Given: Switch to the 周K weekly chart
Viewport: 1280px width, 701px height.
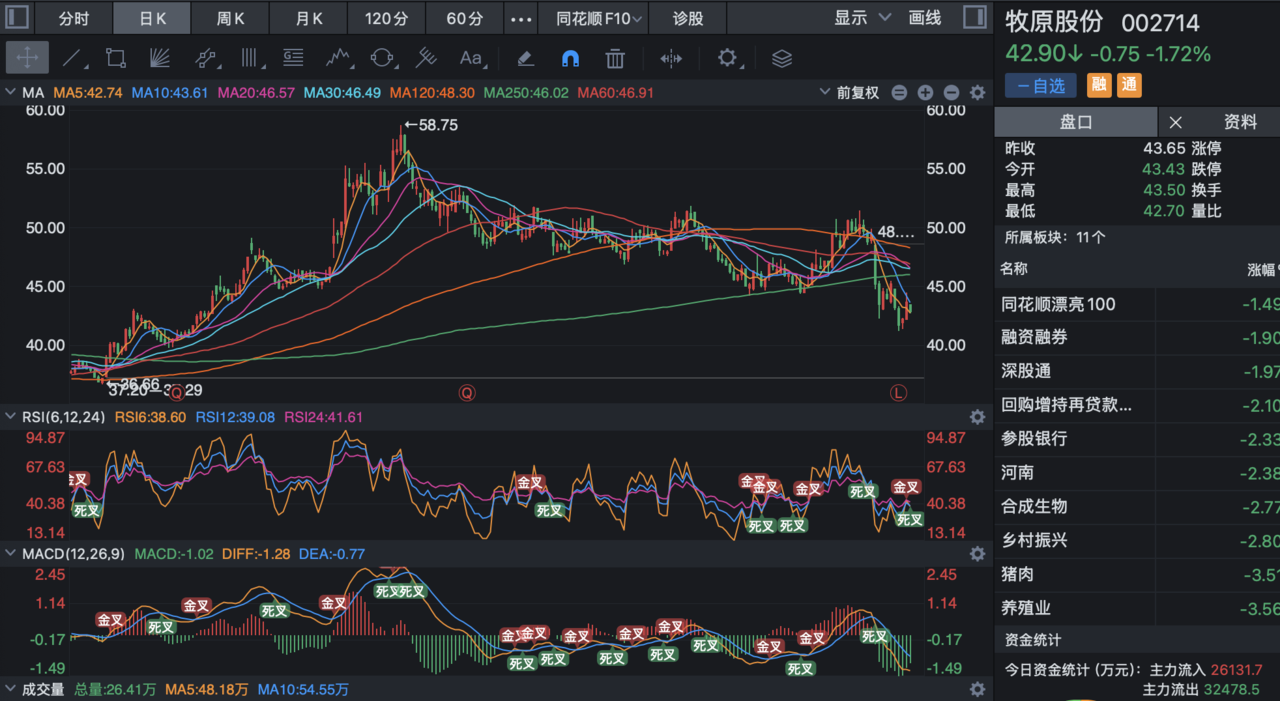Looking at the screenshot, I should (x=230, y=18).
